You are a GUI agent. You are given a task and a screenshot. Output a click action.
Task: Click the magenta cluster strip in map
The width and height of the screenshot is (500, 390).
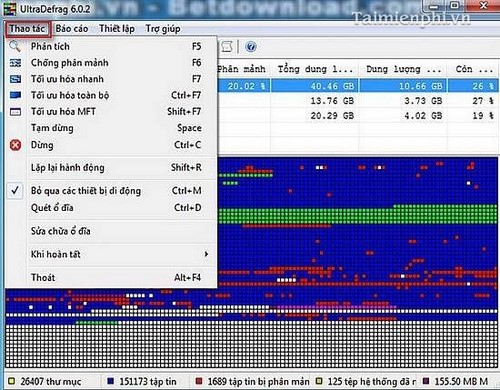tap(335, 306)
